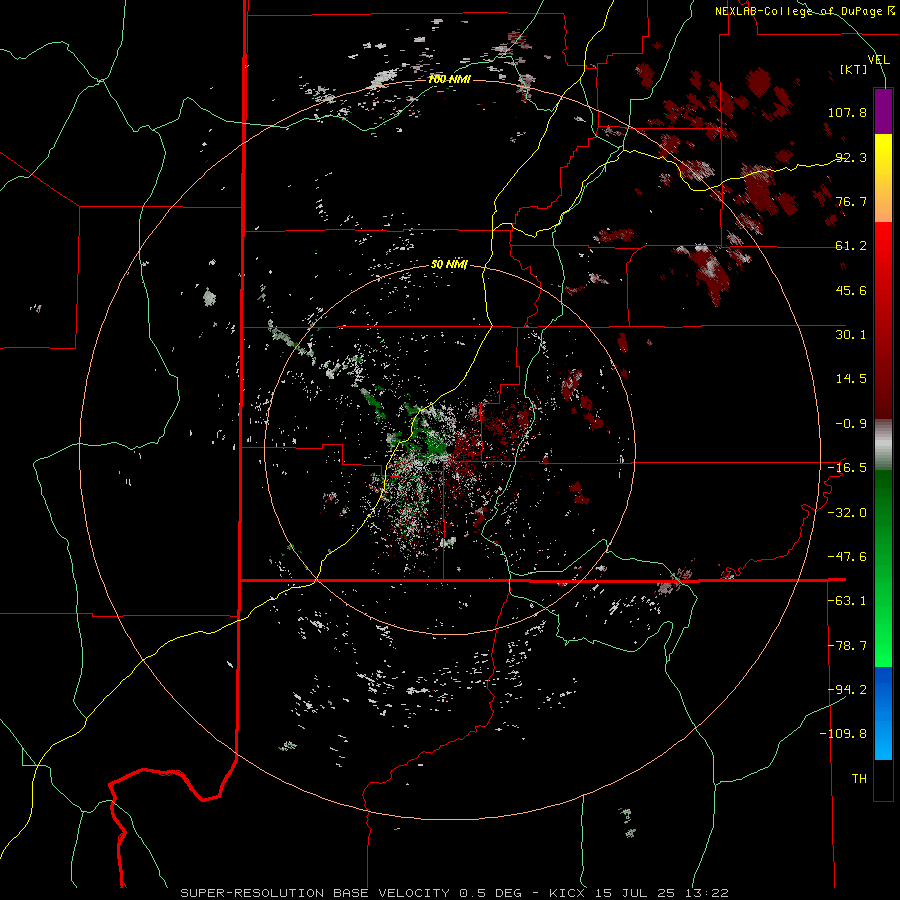Select the 14.5 velocity scale label

[851, 379]
